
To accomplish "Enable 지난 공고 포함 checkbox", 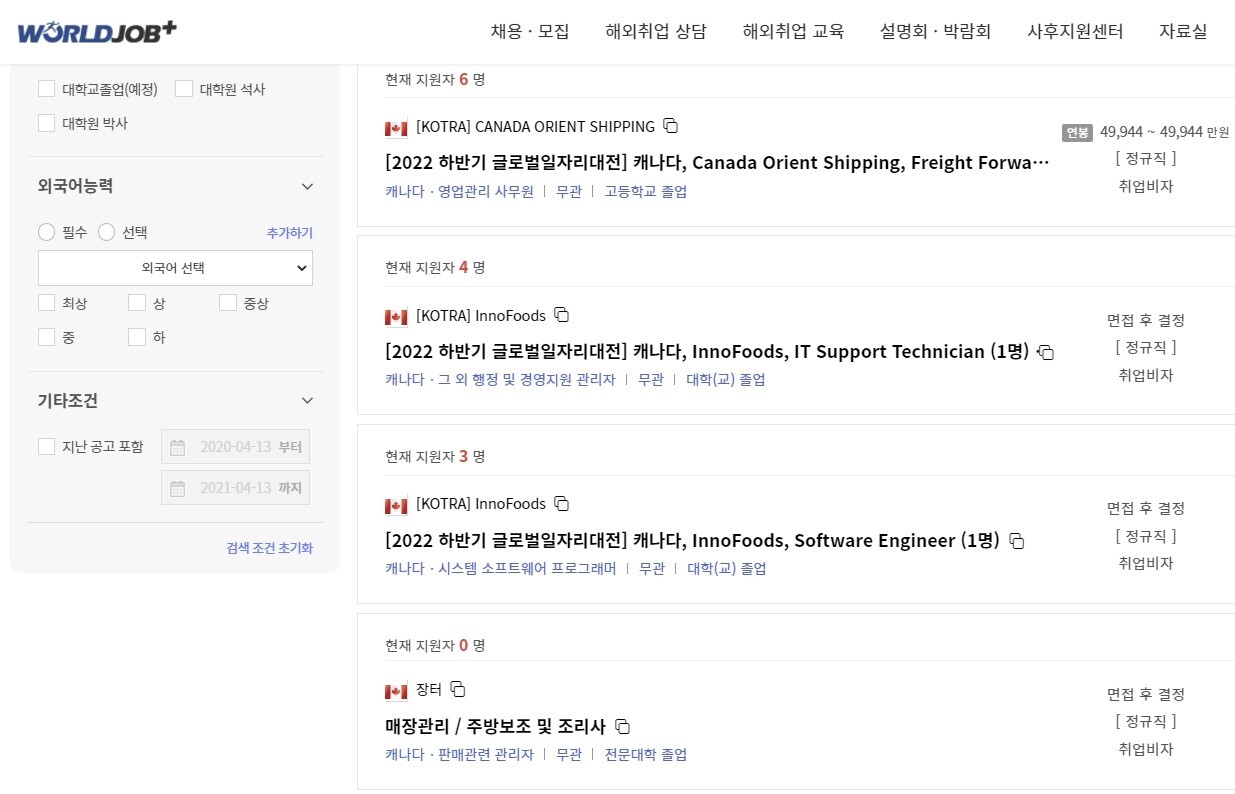I will pyautogui.click(x=46, y=446).
